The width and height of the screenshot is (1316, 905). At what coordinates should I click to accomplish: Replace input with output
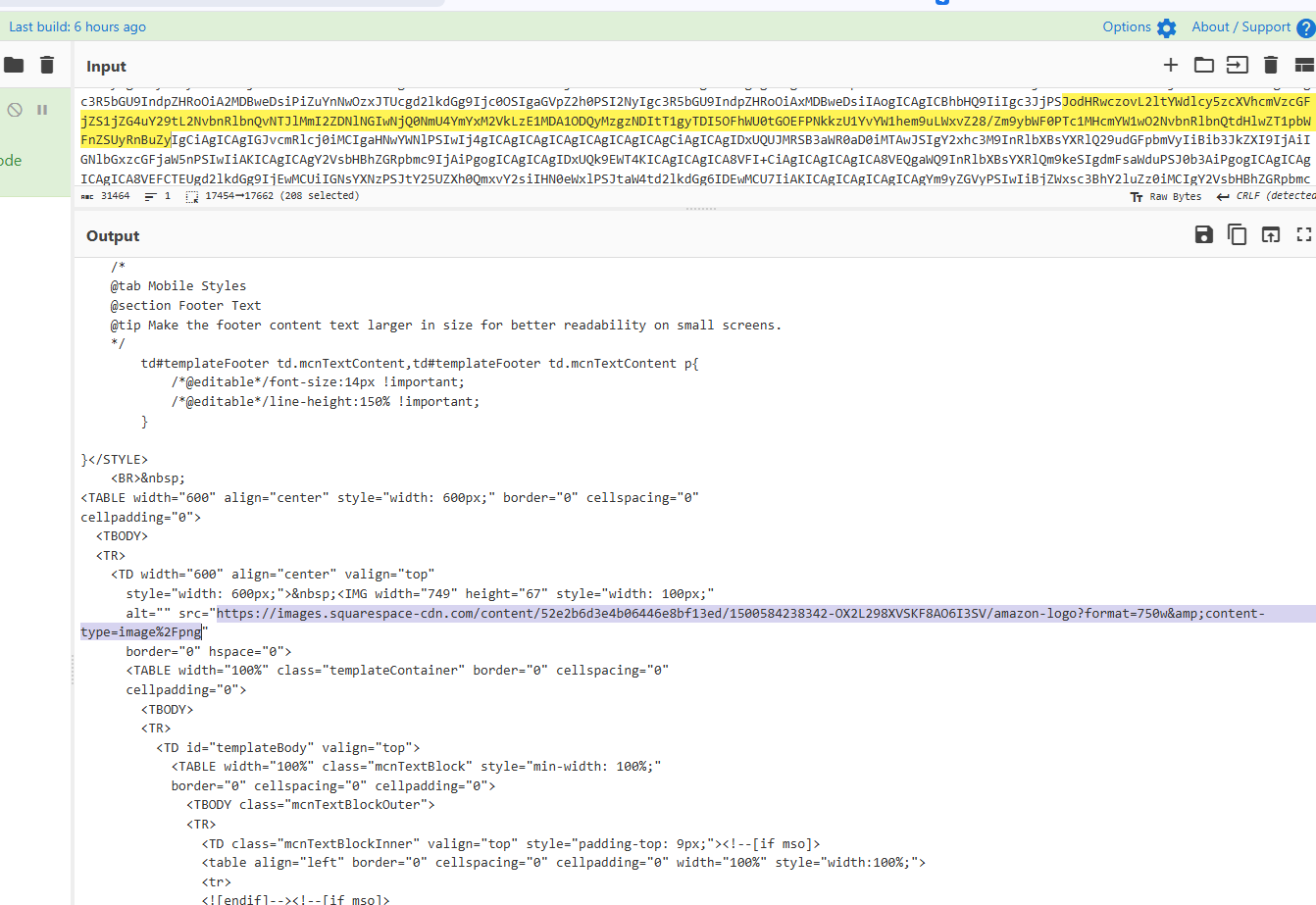(1270, 234)
